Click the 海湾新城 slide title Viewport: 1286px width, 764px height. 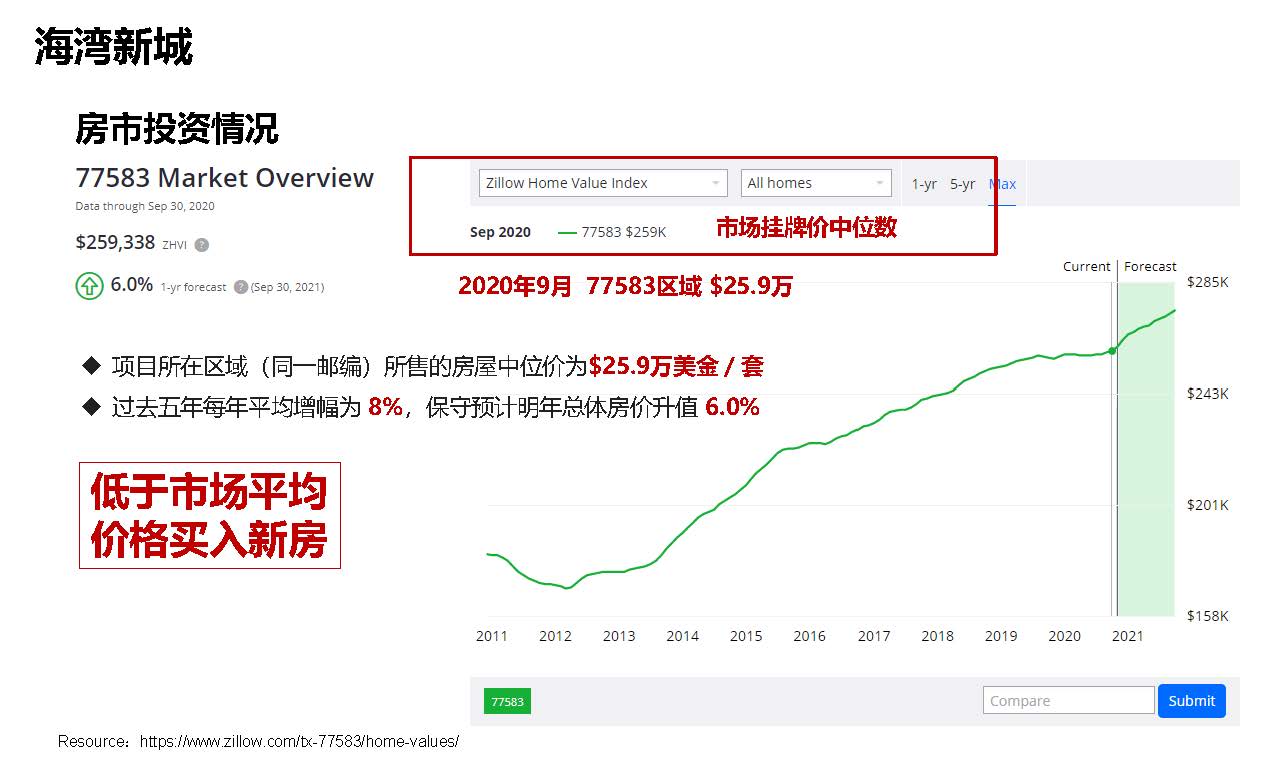point(113,47)
